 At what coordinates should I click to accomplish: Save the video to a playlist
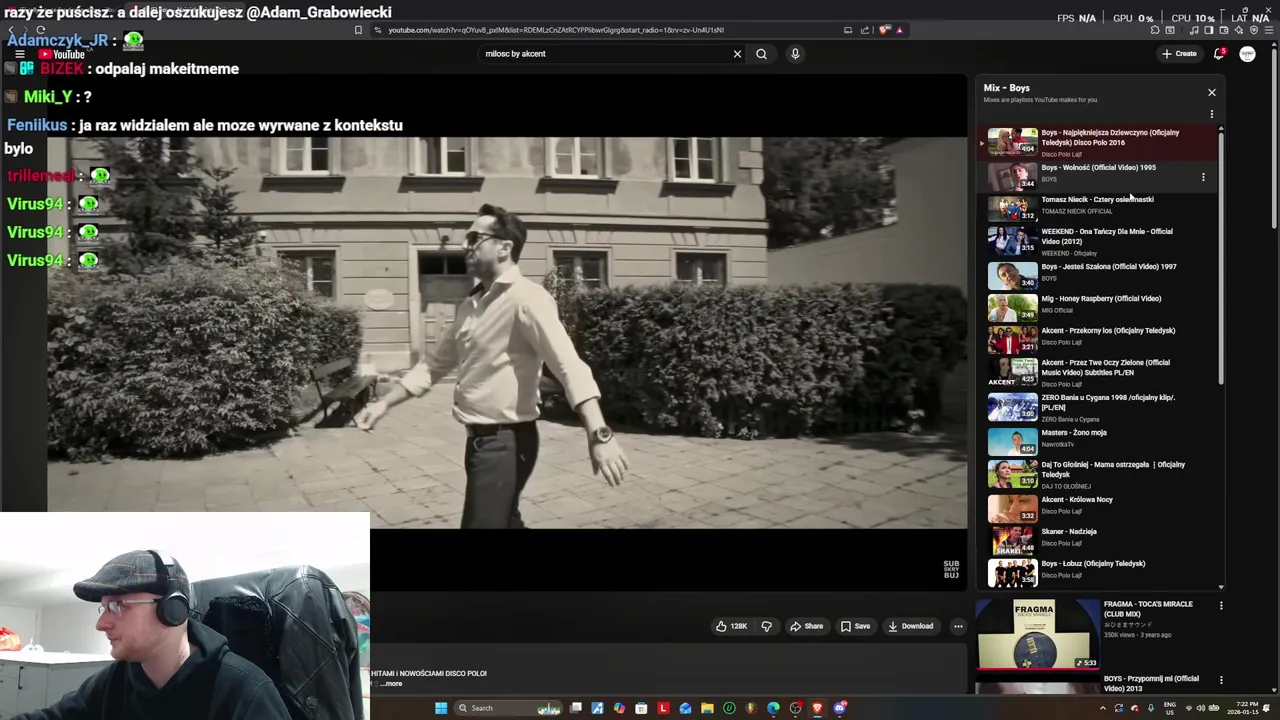[855, 626]
